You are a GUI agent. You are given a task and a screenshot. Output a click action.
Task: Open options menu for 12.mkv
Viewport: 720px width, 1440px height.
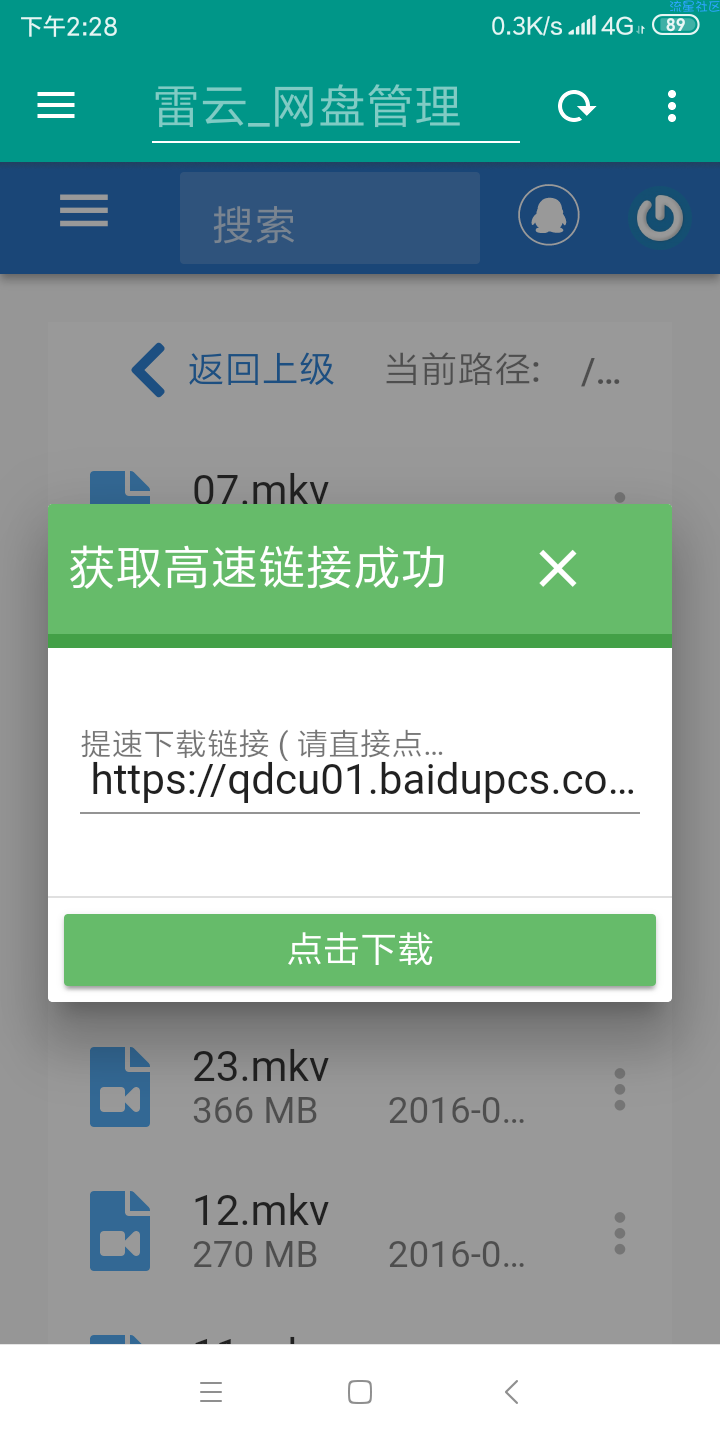tap(620, 1233)
